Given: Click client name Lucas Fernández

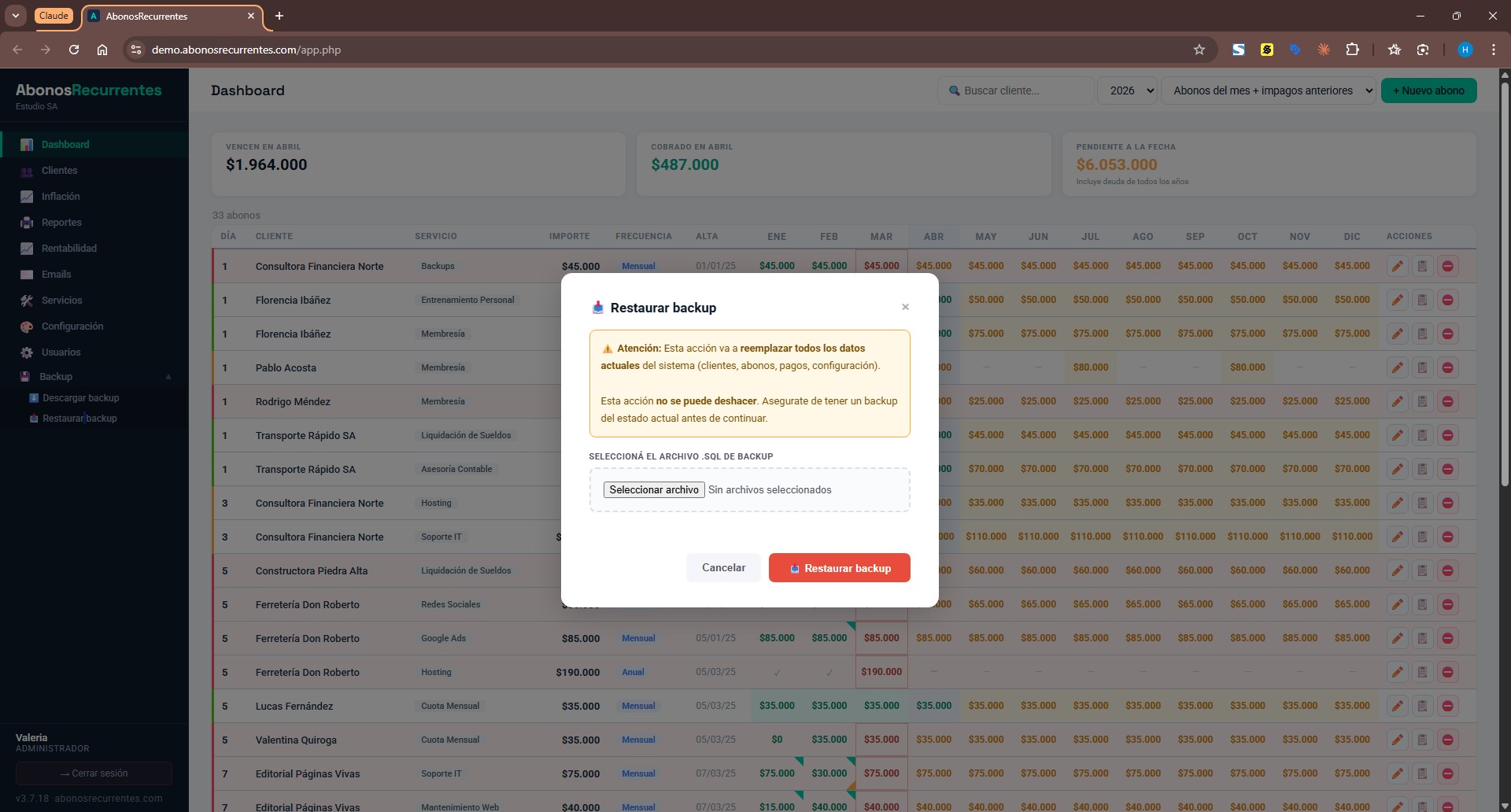Looking at the screenshot, I should pyautogui.click(x=294, y=706).
